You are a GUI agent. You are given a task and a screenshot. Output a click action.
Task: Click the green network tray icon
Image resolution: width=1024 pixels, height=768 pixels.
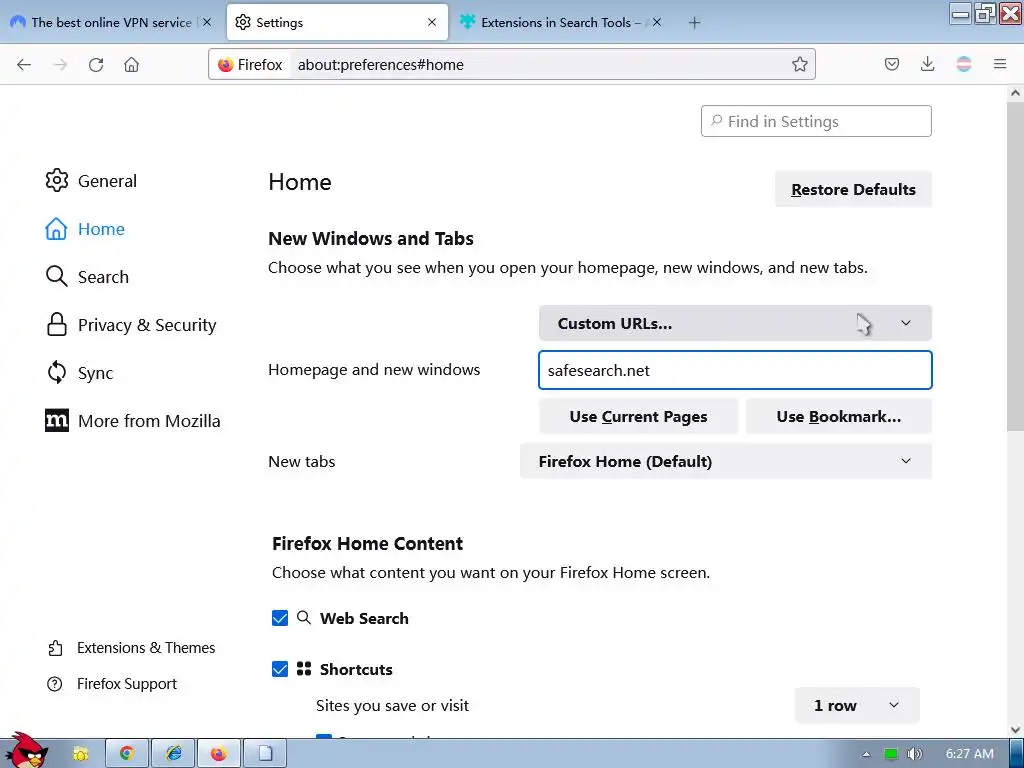point(890,754)
